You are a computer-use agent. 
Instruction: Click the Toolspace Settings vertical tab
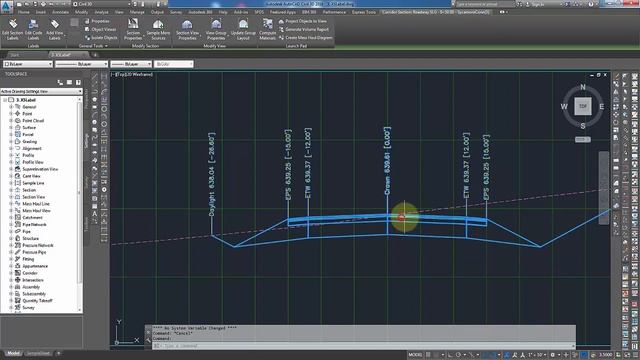[87, 141]
